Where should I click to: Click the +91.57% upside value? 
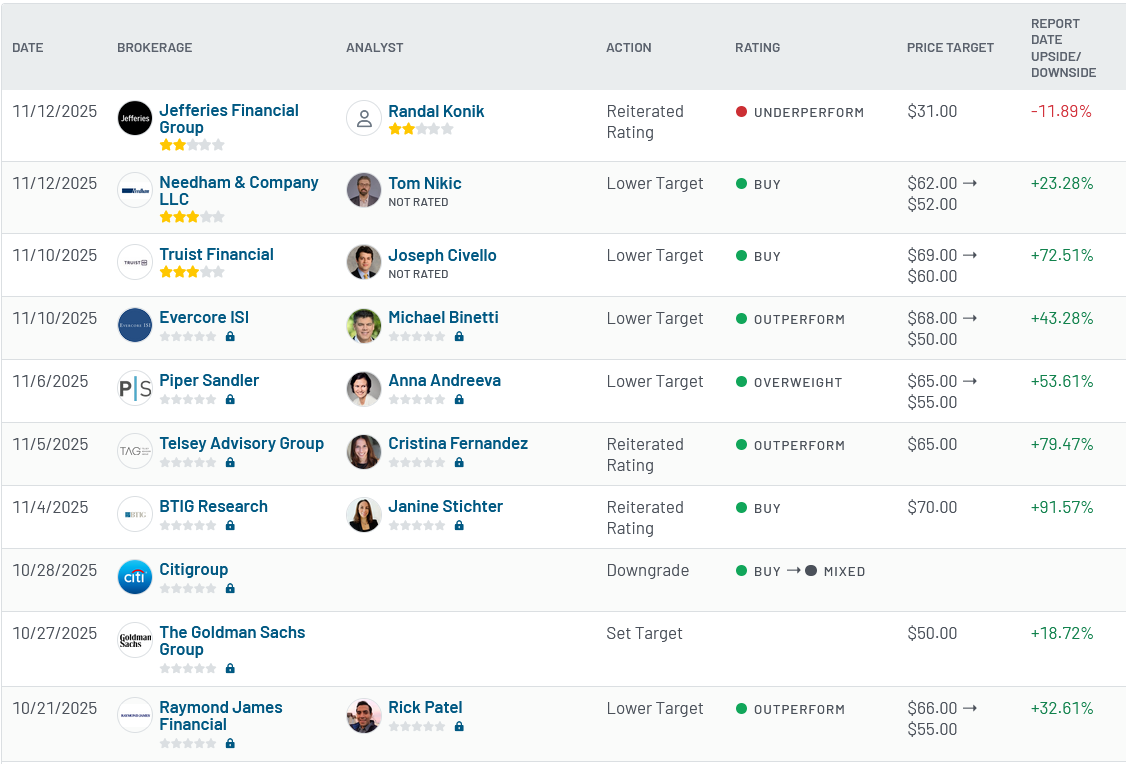[x=1061, y=507]
